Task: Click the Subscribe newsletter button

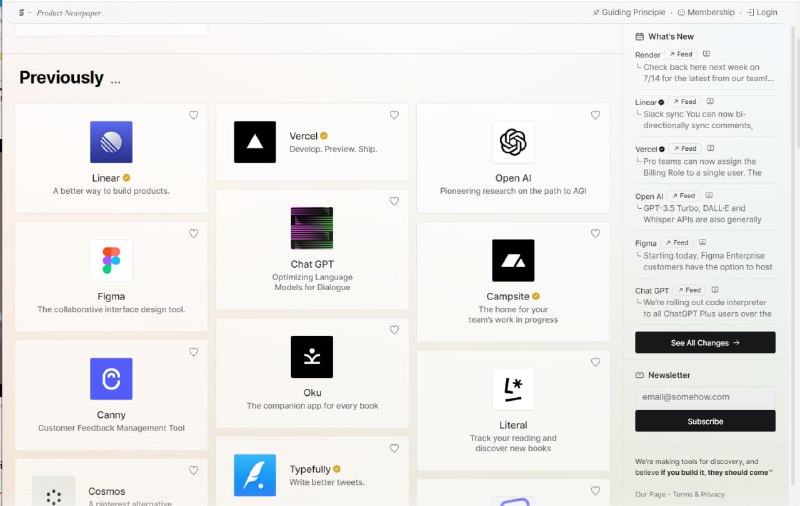Action: tap(705, 421)
